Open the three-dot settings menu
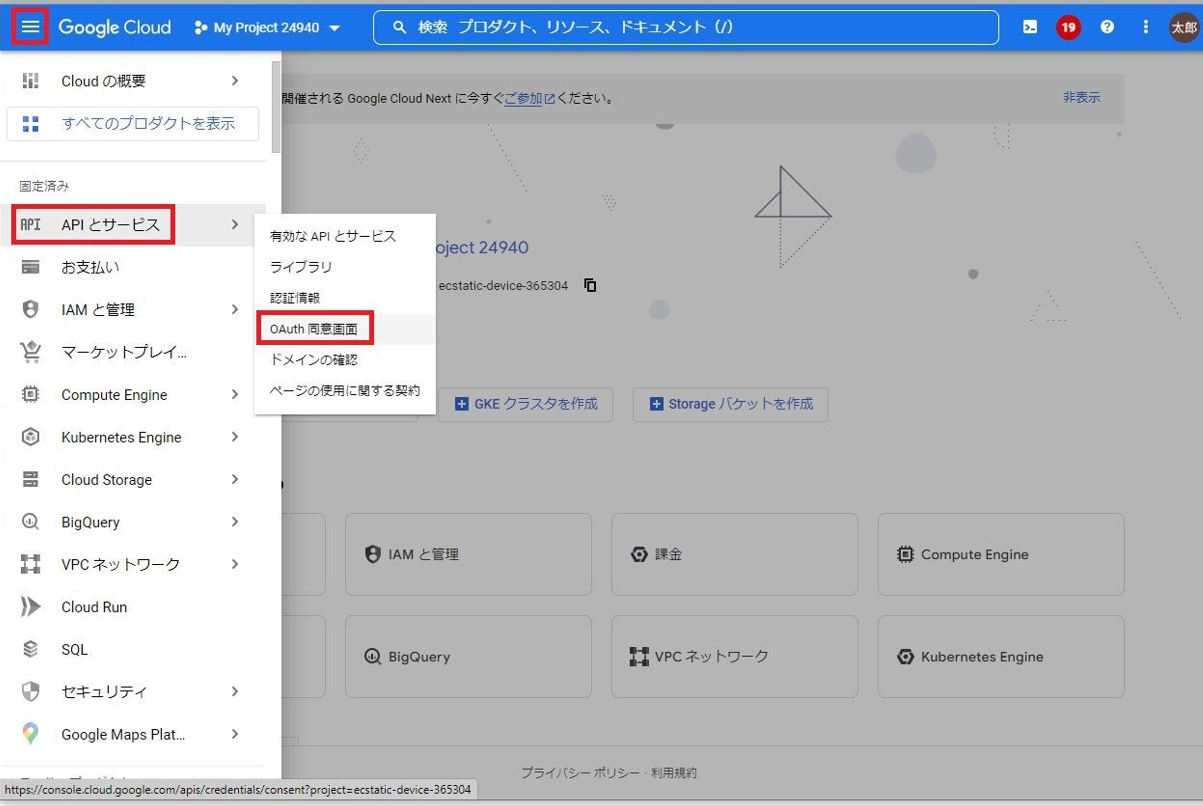The height and width of the screenshot is (806, 1203). tap(1146, 27)
